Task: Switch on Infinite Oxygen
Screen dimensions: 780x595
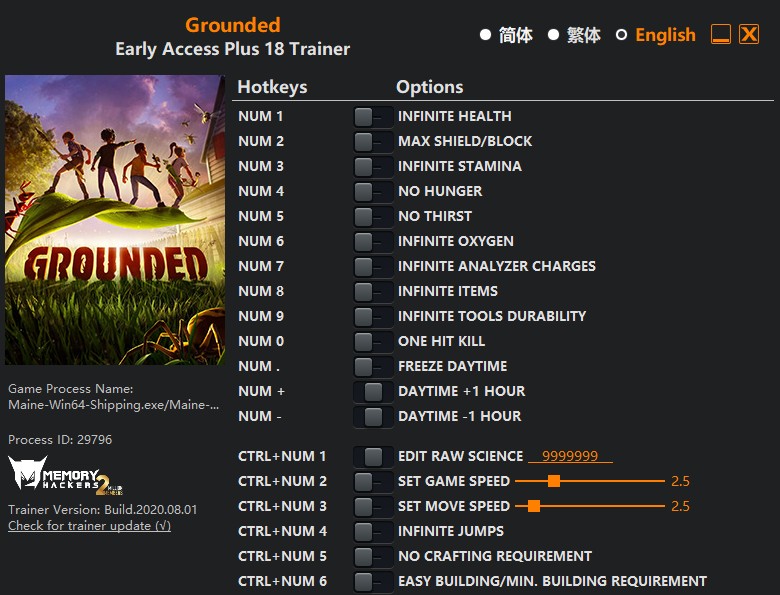Action: pyautogui.click(x=373, y=242)
